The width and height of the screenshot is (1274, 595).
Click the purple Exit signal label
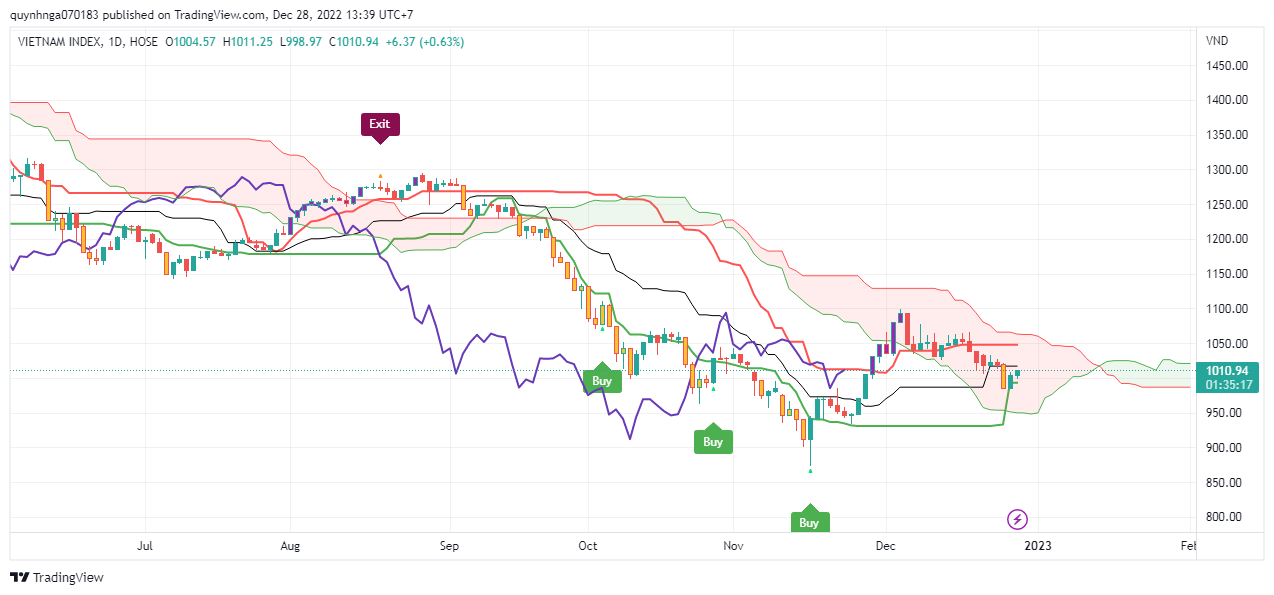pos(379,124)
